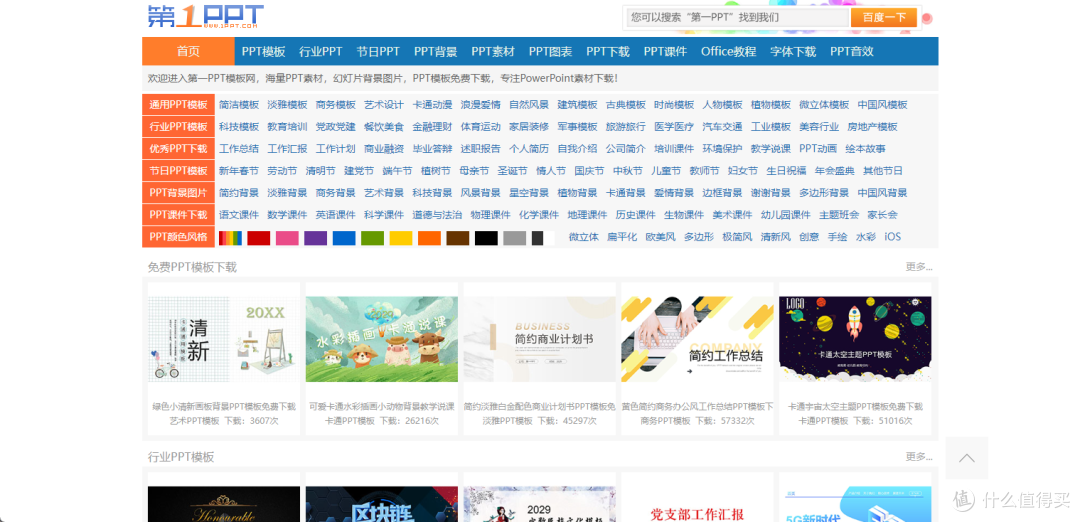Open the PPT素材 navigation item
Image resolution: width=1080 pixels, height=522 pixels.
493,52
